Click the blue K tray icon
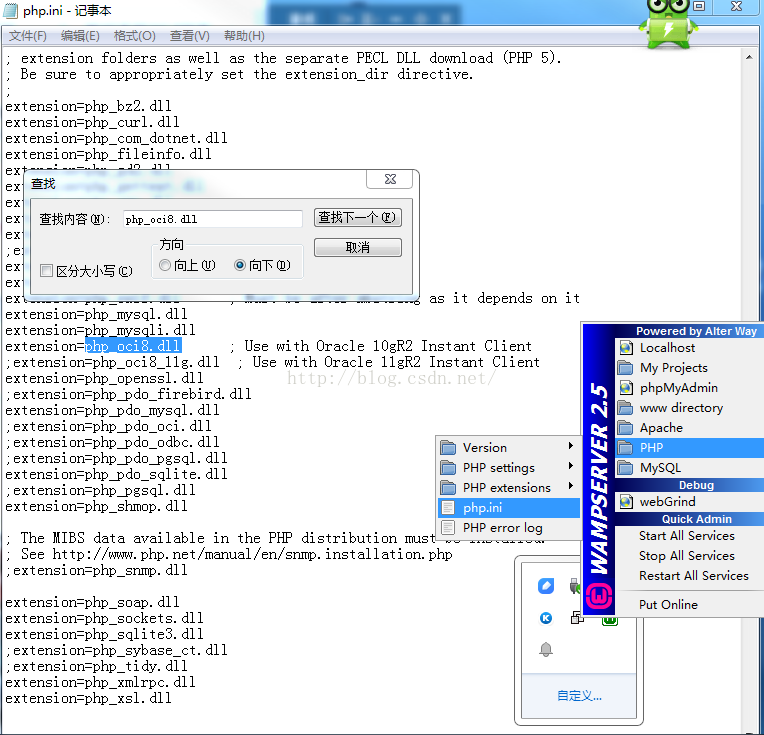 click(546, 618)
